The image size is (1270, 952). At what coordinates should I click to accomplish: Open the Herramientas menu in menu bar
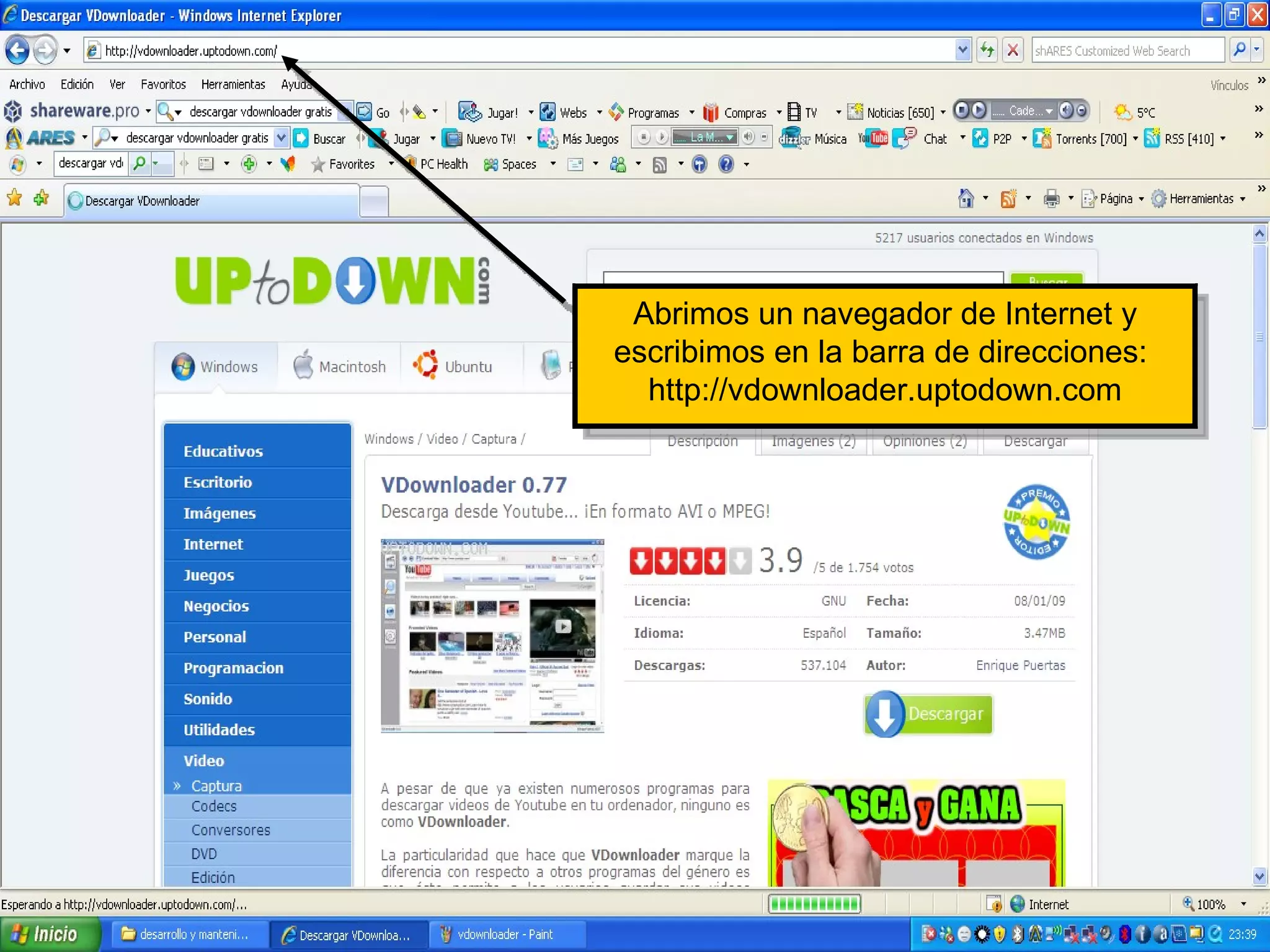(x=233, y=84)
